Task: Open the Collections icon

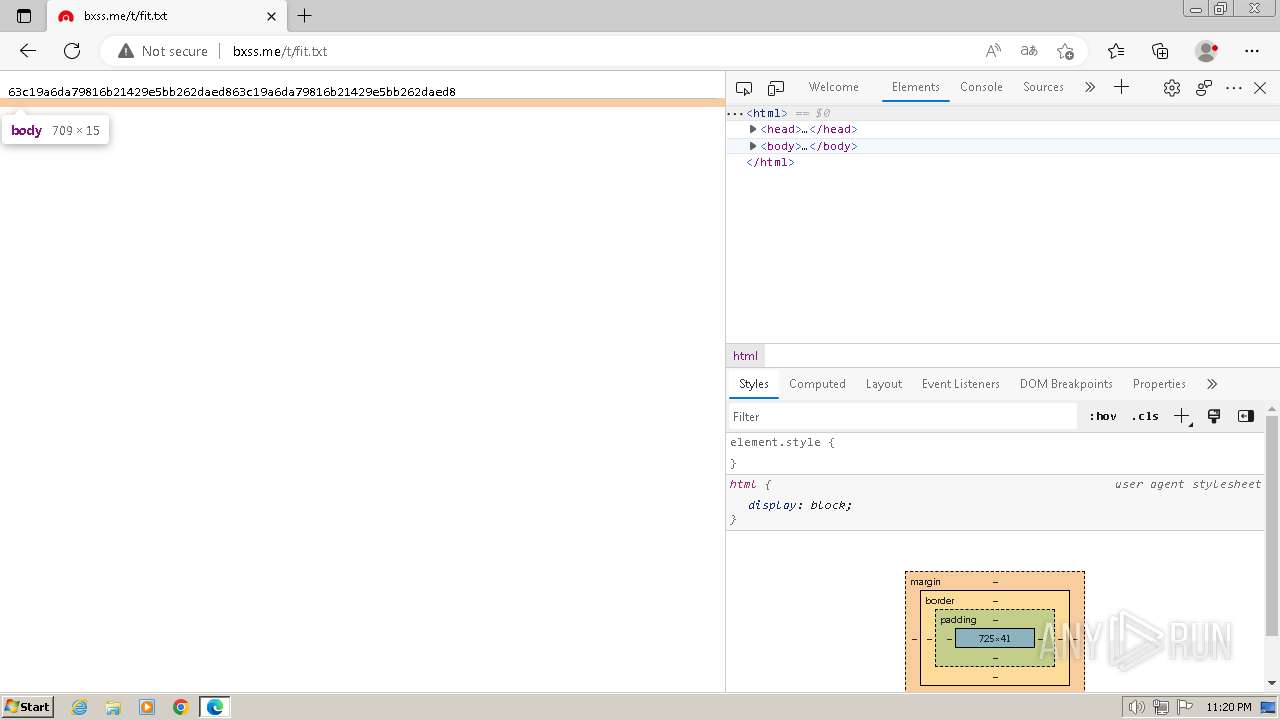Action: click(x=1160, y=51)
